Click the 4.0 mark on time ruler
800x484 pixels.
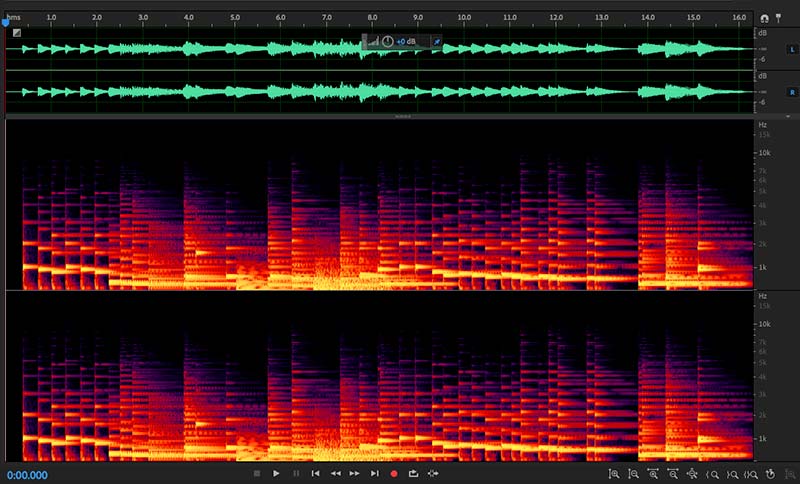coord(188,17)
